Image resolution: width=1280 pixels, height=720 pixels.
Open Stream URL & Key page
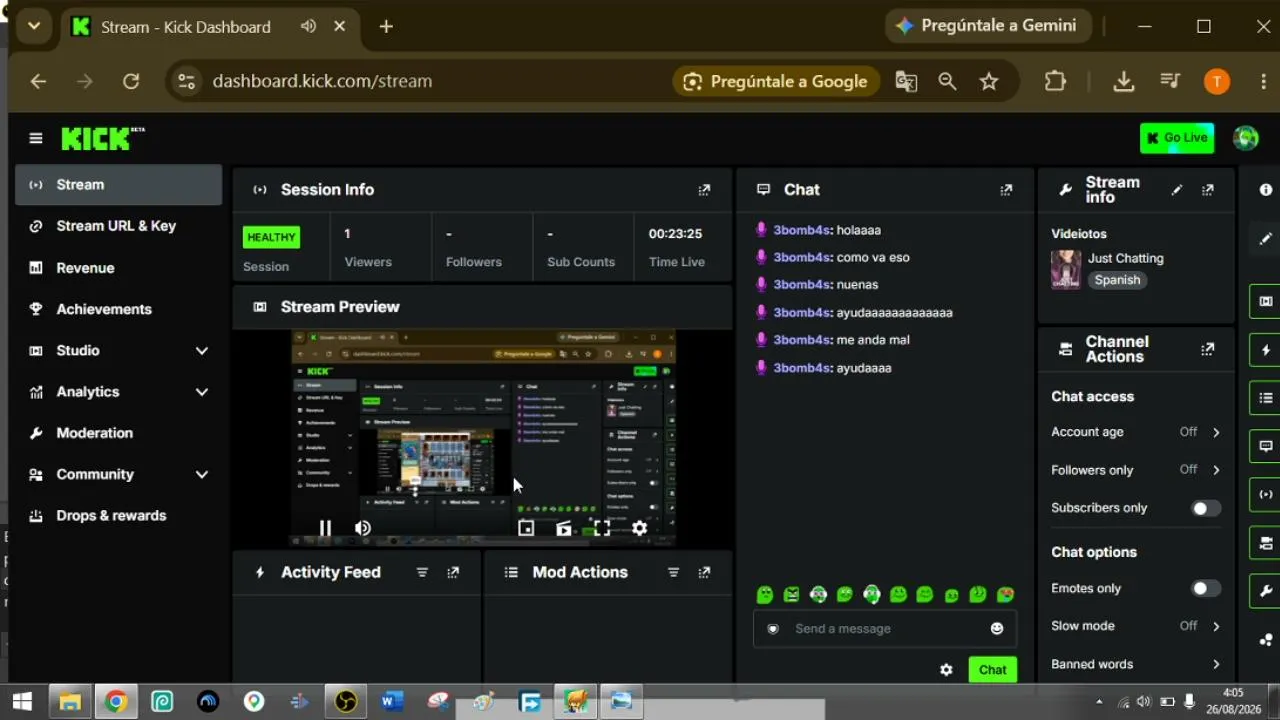(x=118, y=226)
